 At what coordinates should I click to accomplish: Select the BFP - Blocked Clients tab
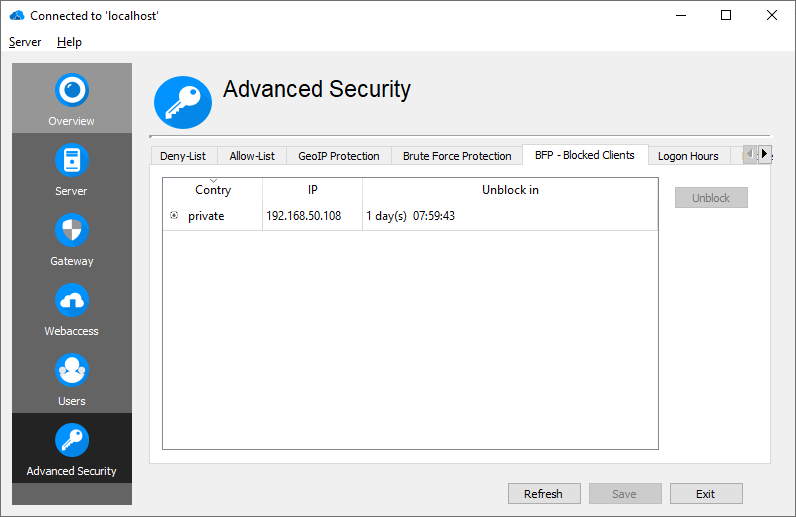[585, 155]
